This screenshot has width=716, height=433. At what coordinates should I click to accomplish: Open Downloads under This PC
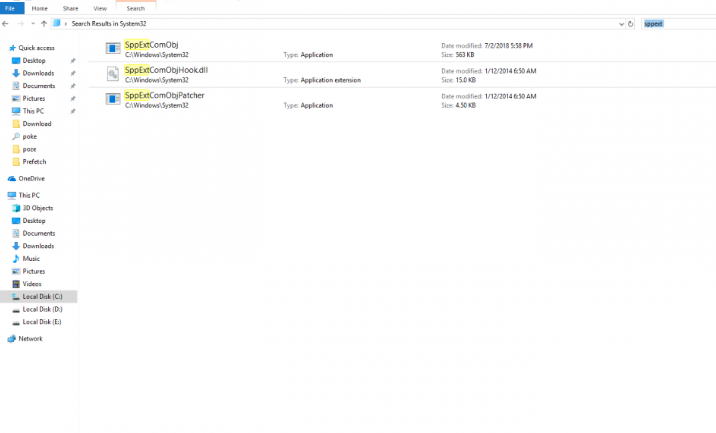click(x=38, y=246)
